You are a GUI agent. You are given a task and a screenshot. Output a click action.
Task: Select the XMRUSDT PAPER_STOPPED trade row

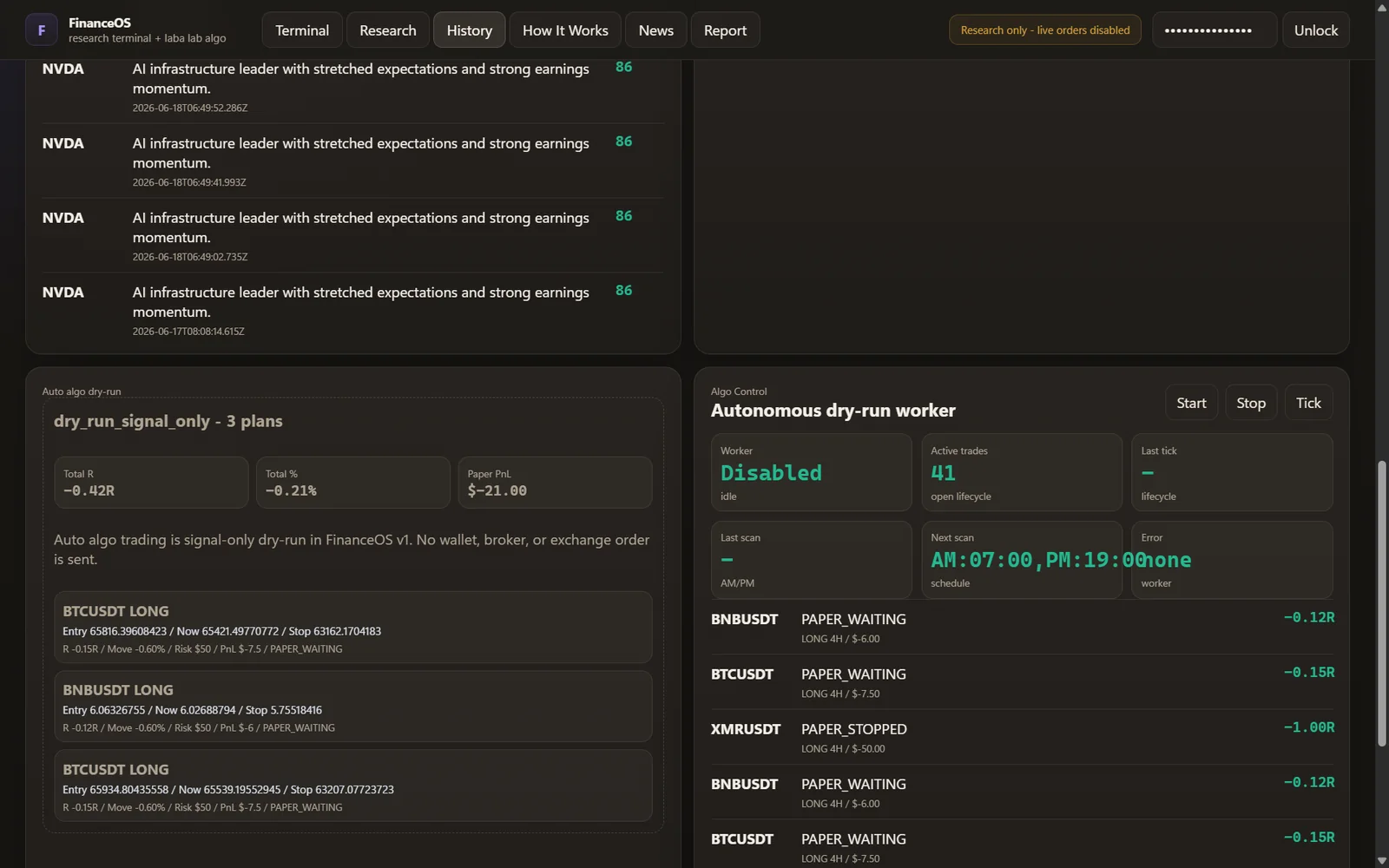point(1022,737)
